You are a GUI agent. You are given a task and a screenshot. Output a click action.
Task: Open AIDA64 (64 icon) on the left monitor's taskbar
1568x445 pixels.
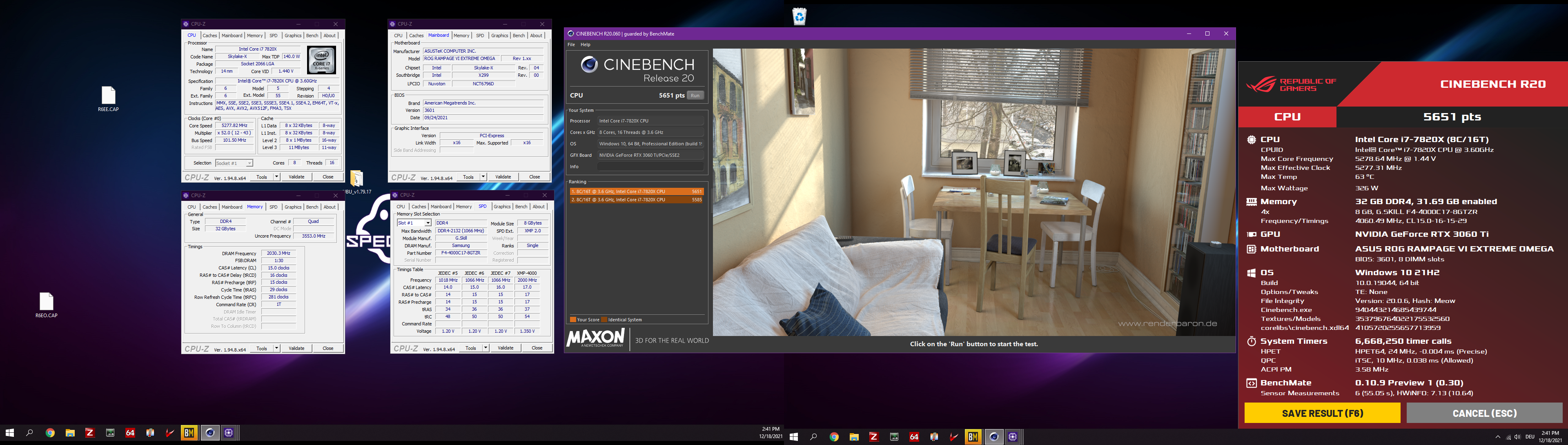pyautogui.click(x=130, y=433)
